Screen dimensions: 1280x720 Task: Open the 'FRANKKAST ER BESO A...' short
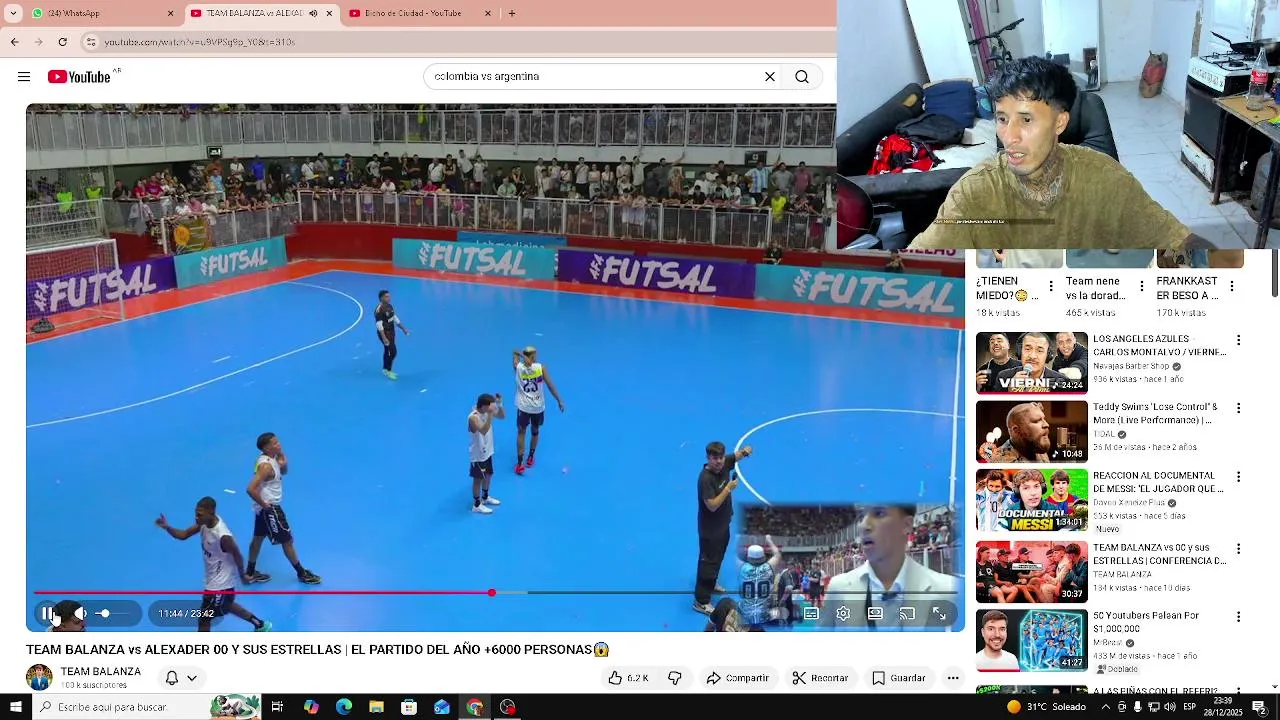(1187, 288)
